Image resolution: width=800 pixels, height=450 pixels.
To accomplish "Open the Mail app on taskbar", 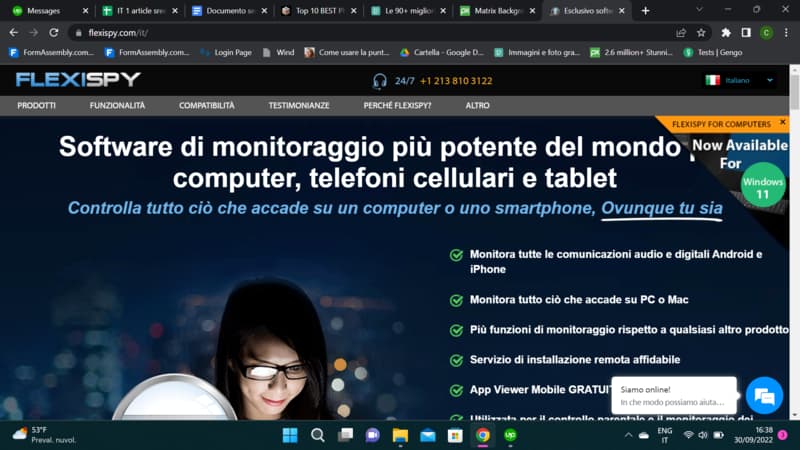I will click(428, 435).
